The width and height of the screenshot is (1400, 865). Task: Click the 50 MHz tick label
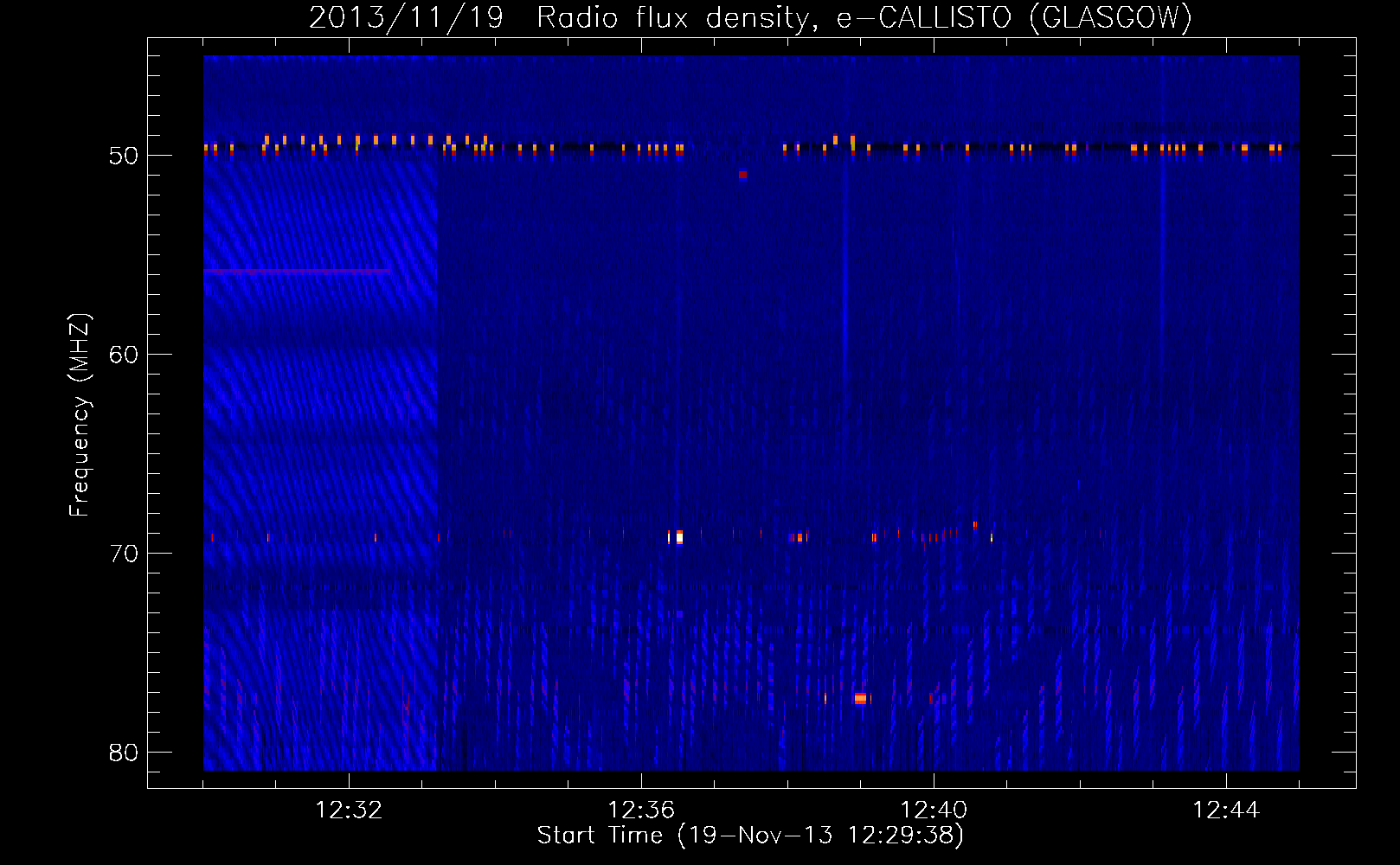(124, 156)
